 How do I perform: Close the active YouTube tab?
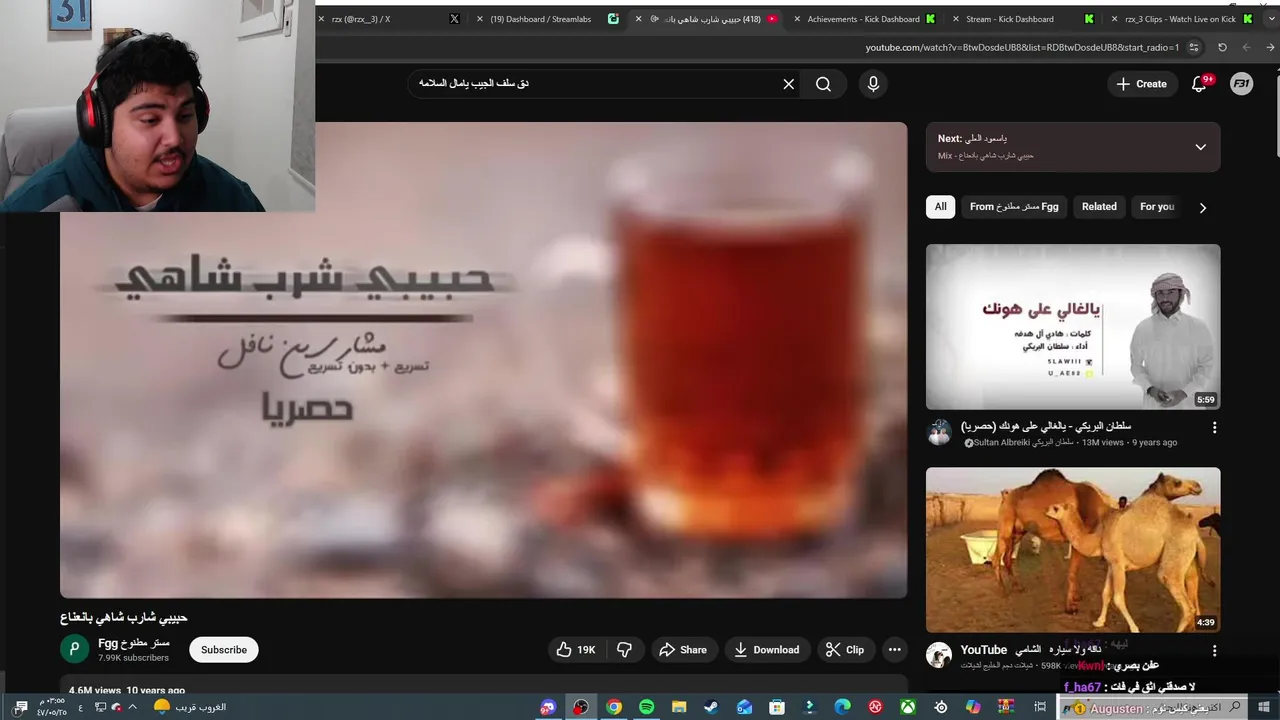click(x=639, y=19)
